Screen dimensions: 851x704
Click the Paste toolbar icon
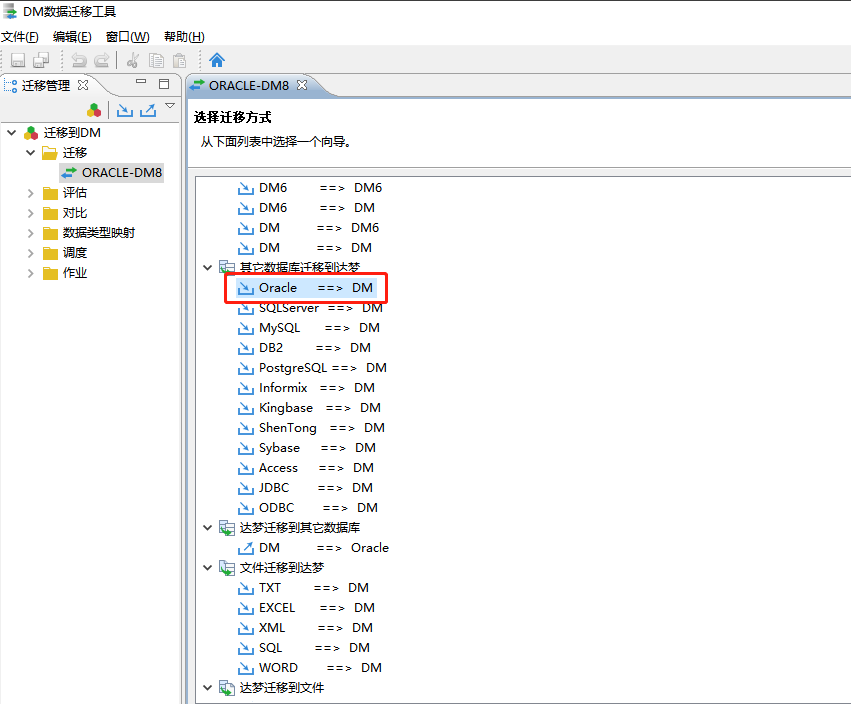179,60
